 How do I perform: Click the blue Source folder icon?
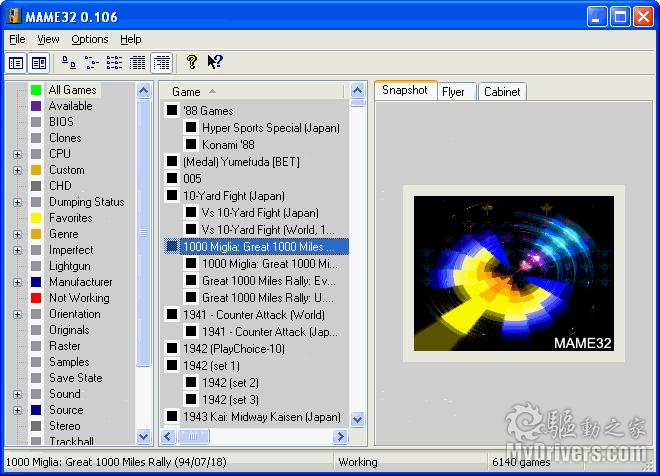click(36, 410)
